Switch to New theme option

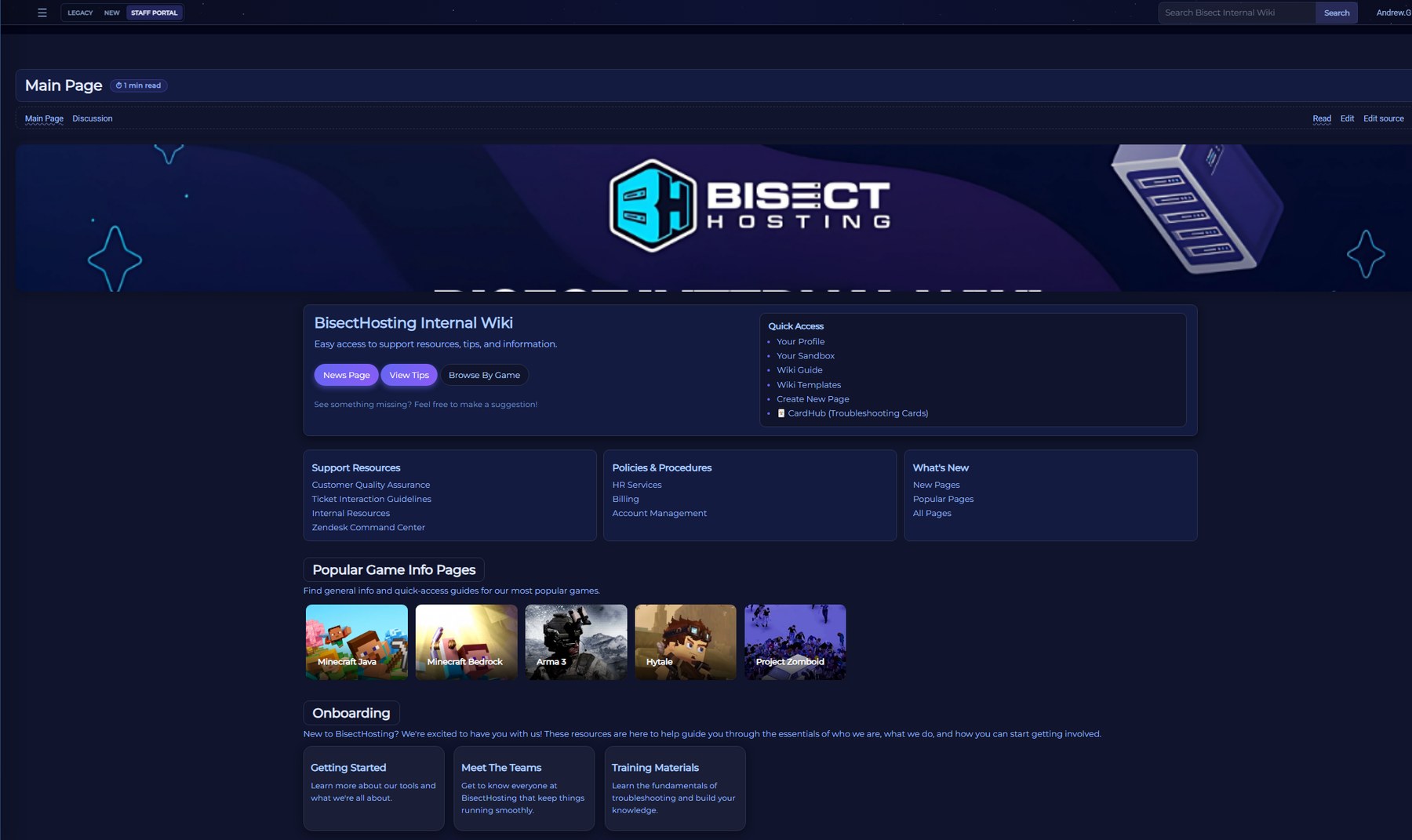tap(112, 13)
